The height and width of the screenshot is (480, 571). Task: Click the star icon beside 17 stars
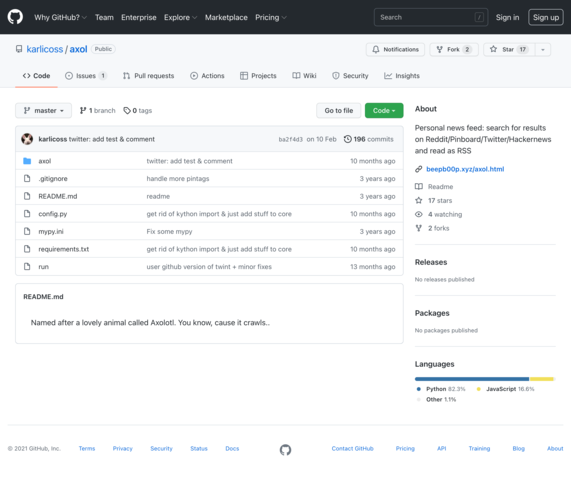pyautogui.click(x=419, y=200)
